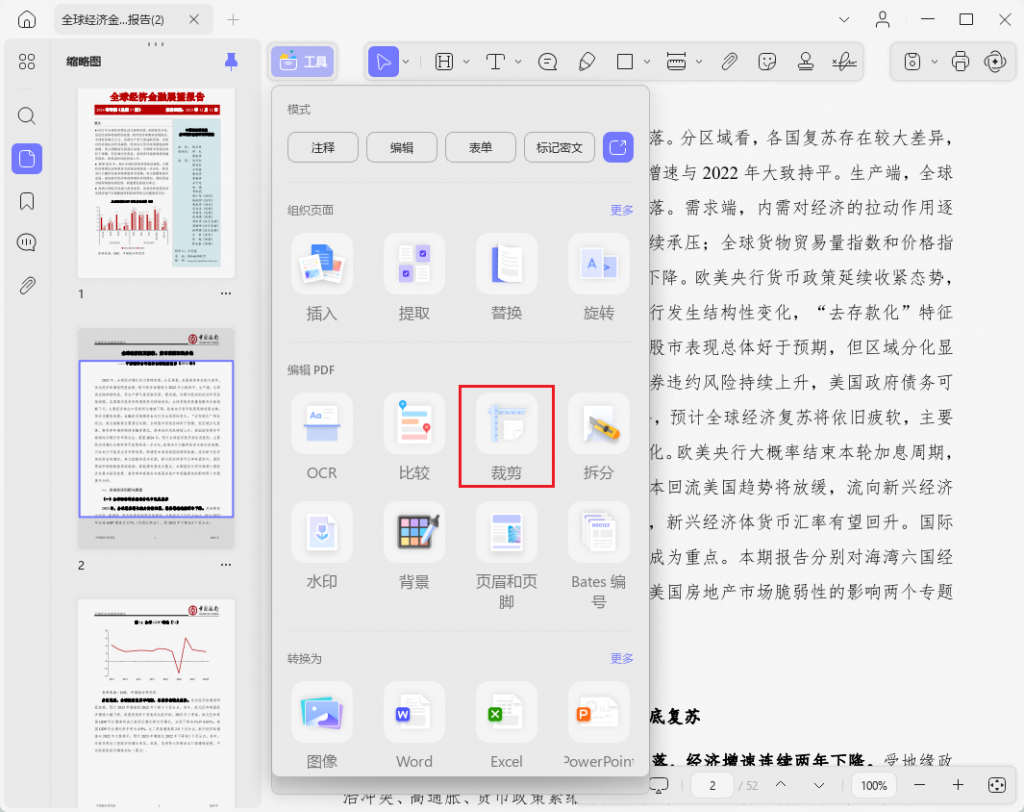The image size is (1024, 812).
Task: Open the 裁剪 crop tool
Action: pyautogui.click(x=506, y=436)
